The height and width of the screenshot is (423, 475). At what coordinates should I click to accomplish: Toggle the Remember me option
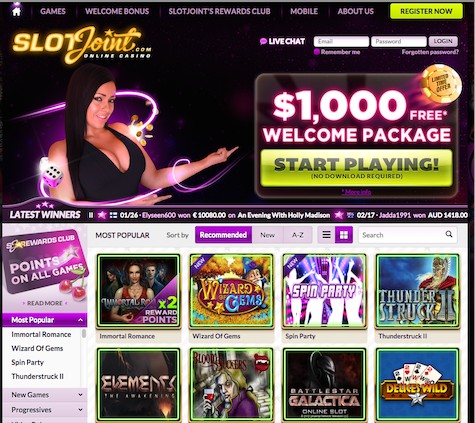click(x=317, y=52)
